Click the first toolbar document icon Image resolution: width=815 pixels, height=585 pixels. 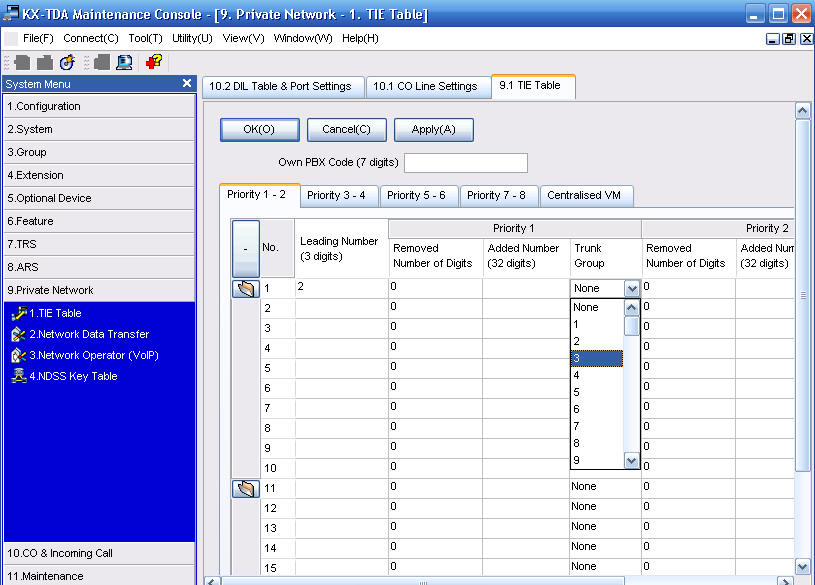(x=22, y=62)
